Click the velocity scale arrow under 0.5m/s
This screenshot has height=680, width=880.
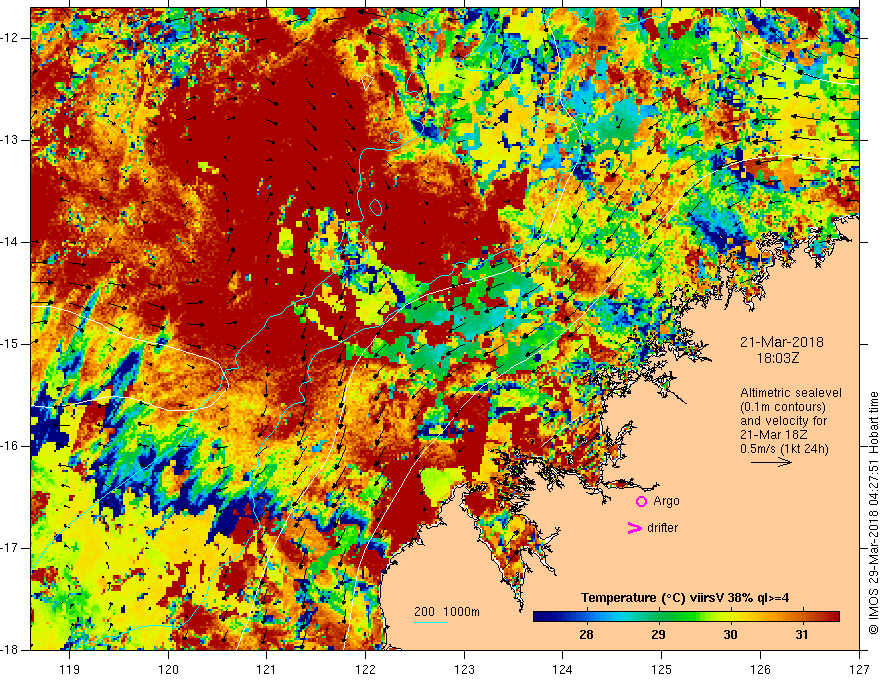point(771,462)
